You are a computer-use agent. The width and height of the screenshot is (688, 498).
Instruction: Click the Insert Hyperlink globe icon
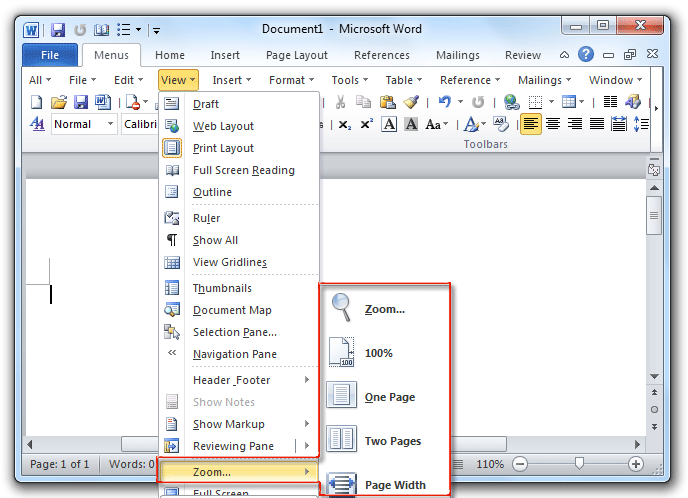pos(511,102)
